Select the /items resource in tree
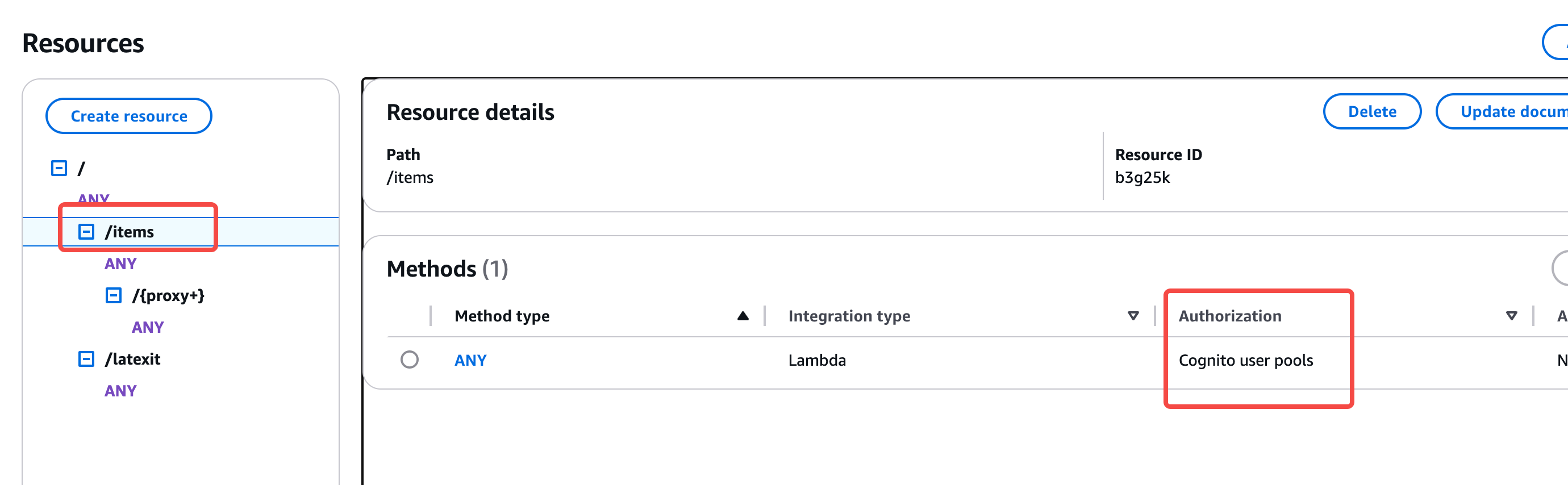1568x485 pixels. click(x=130, y=232)
